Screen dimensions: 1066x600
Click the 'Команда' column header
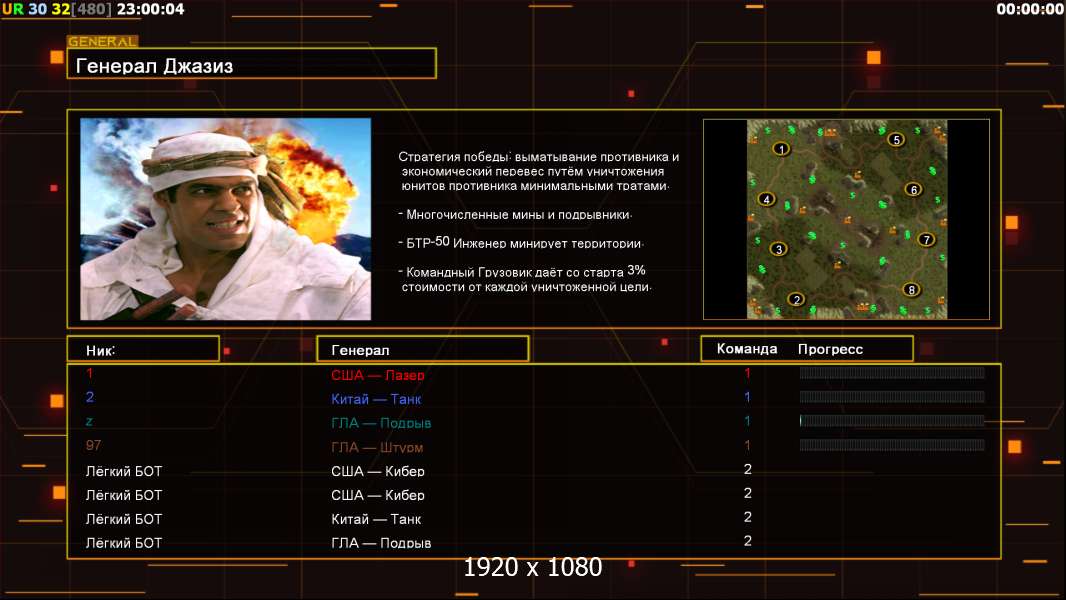pyautogui.click(x=747, y=349)
